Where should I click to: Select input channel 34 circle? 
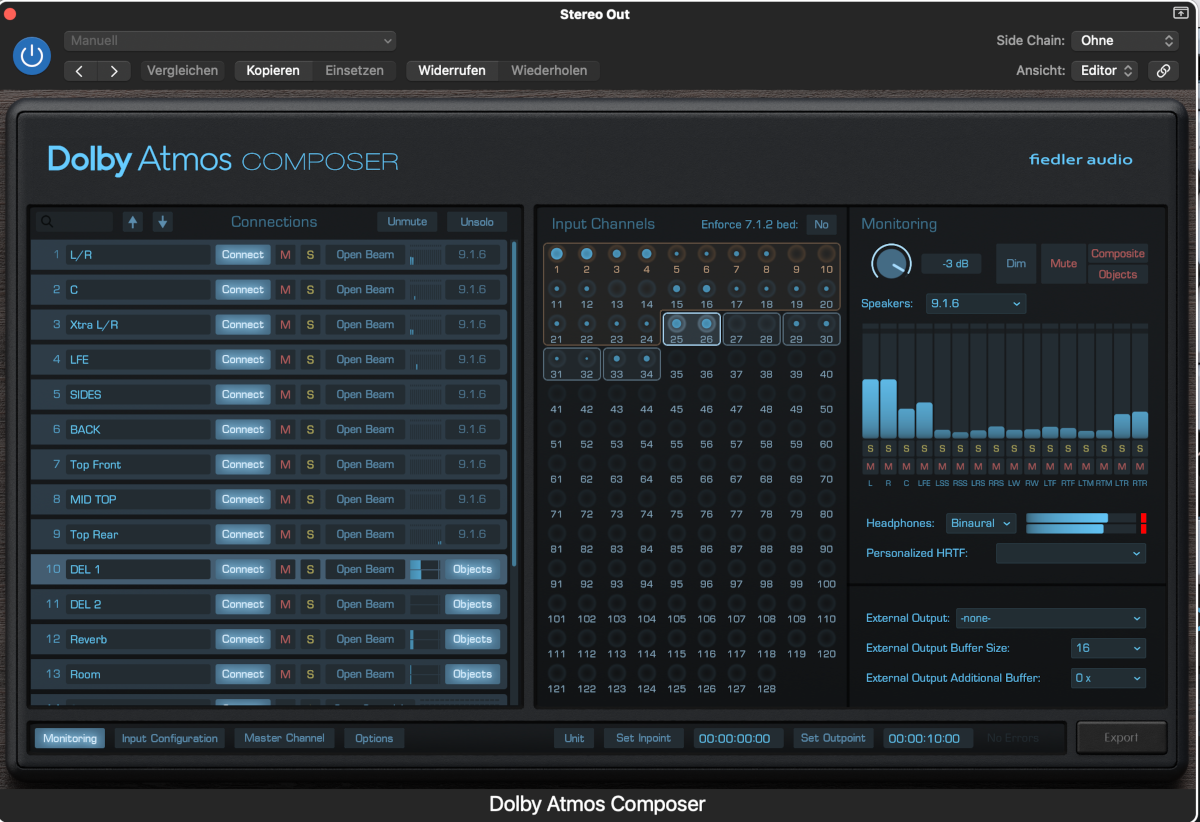(647, 358)
